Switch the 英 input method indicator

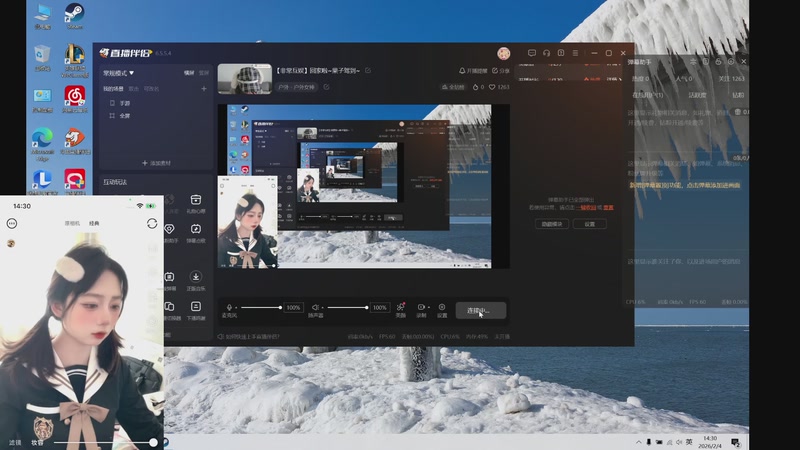coord(689,442)
